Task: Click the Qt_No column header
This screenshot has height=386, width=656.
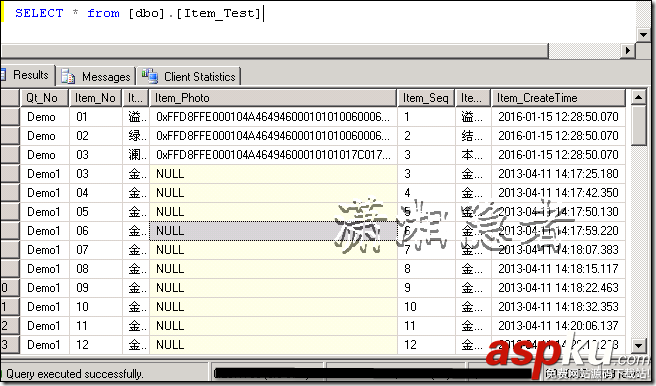Action: click(45, 98)
